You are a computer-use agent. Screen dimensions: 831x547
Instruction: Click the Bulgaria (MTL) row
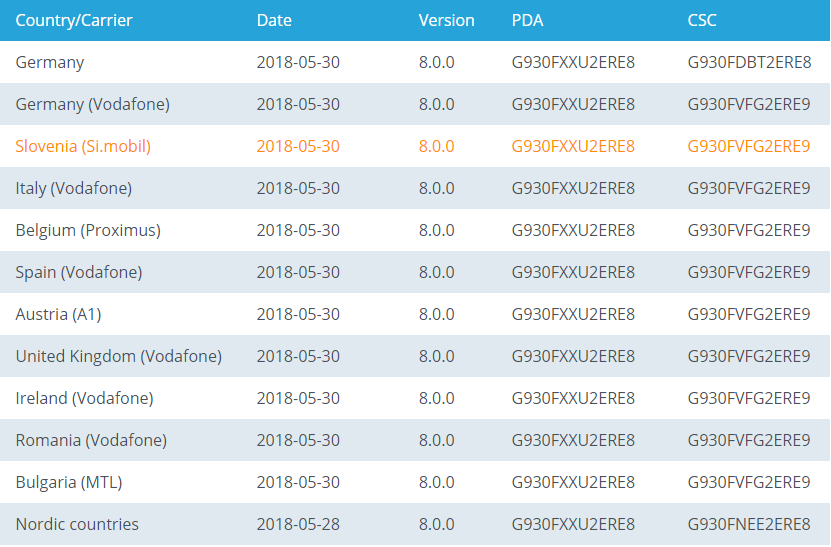coord(68,482)
